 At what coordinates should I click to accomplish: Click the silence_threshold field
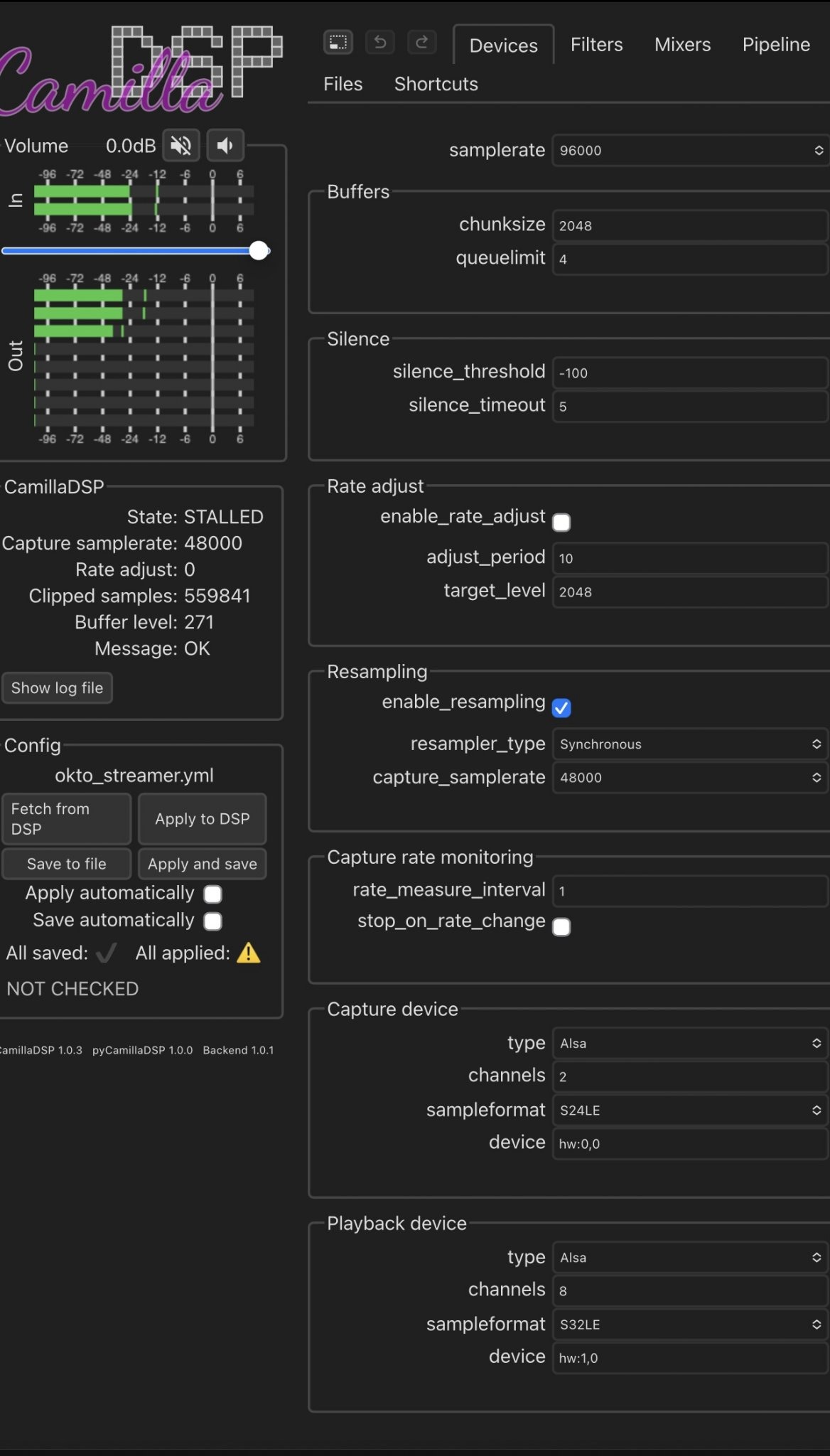click(690, 373)
